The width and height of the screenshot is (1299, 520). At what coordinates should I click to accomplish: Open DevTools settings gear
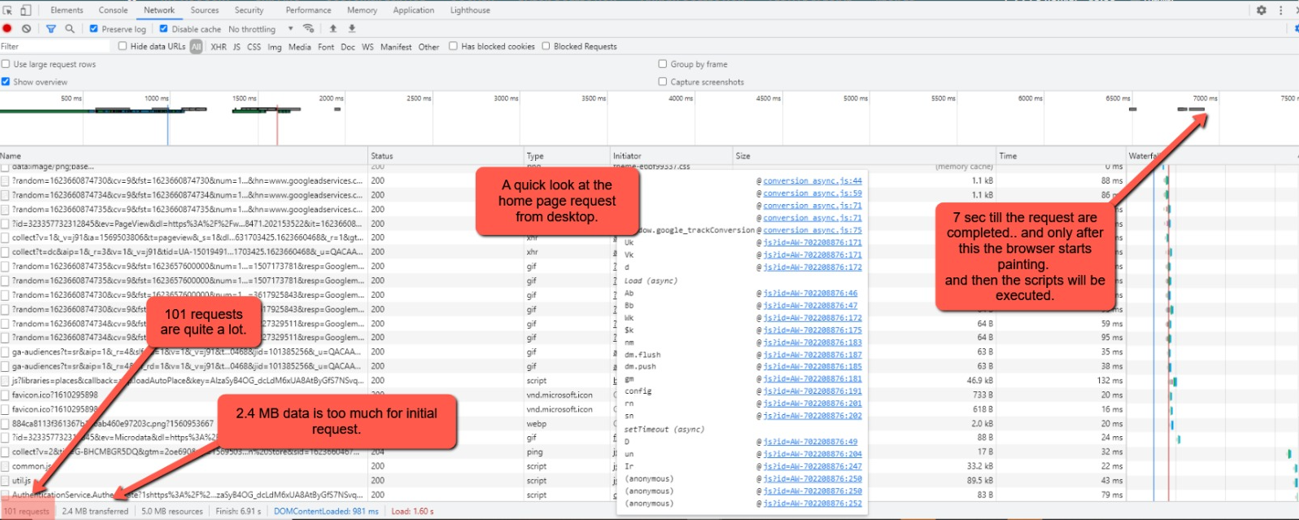pos(1261,10)
